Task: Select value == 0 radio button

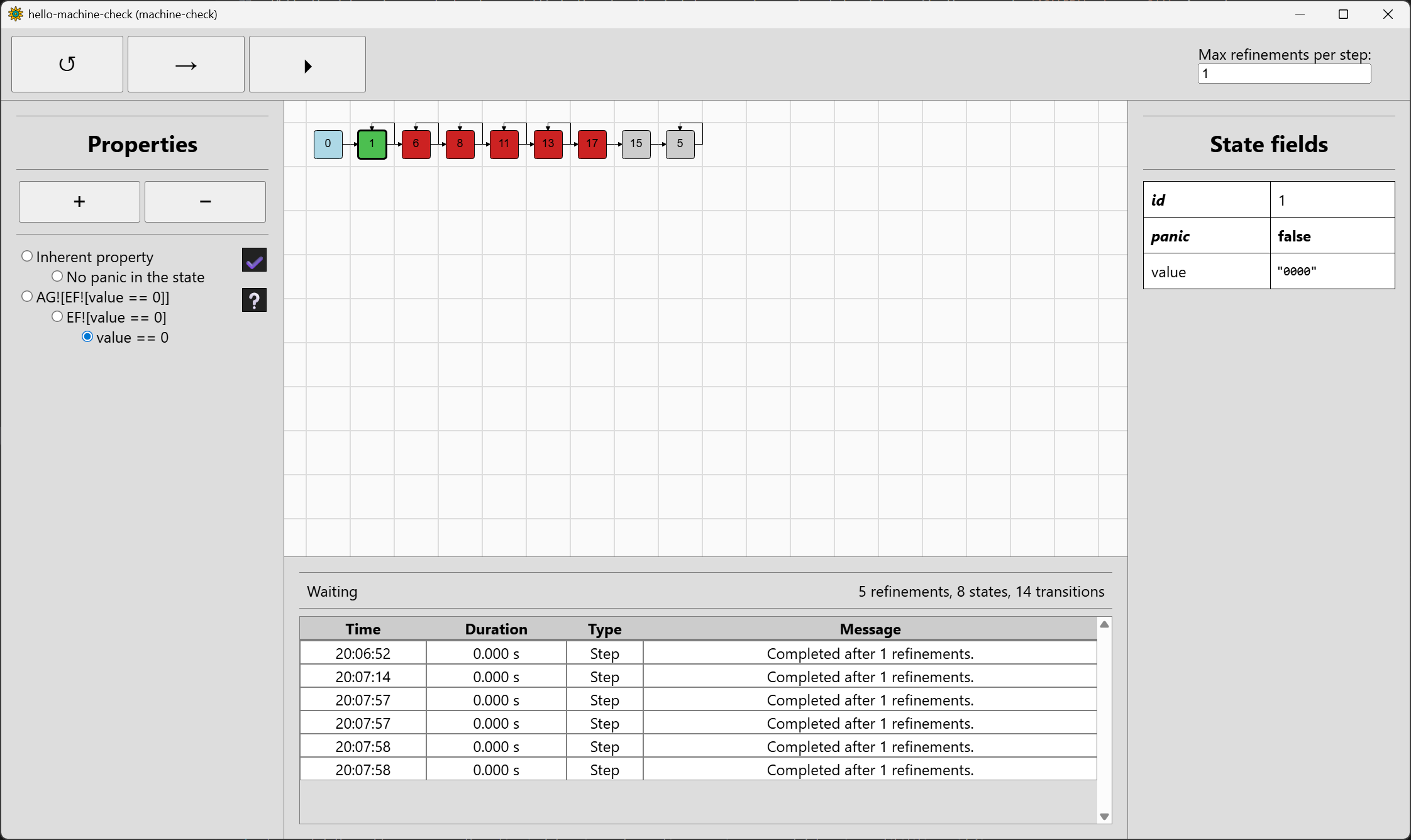Action: click(x=87, y=337)
